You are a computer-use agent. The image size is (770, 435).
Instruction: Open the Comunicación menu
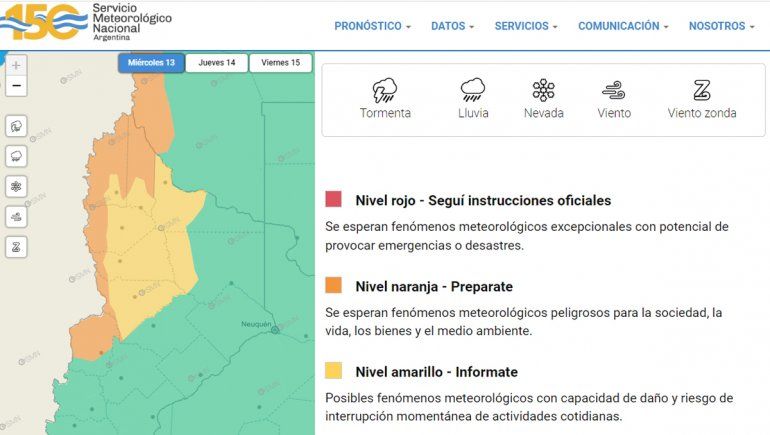(623, 26)
